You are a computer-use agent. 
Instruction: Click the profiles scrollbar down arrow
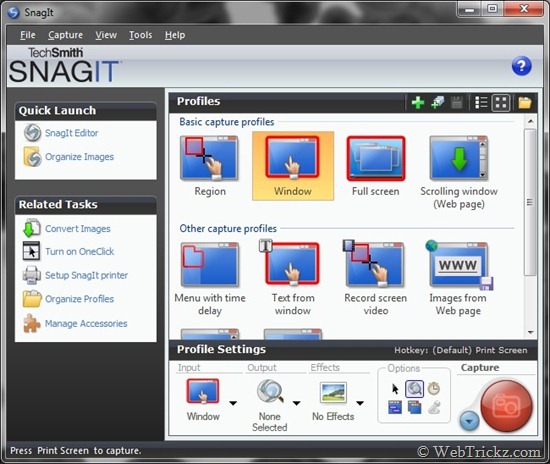click(x=530, y=332)
